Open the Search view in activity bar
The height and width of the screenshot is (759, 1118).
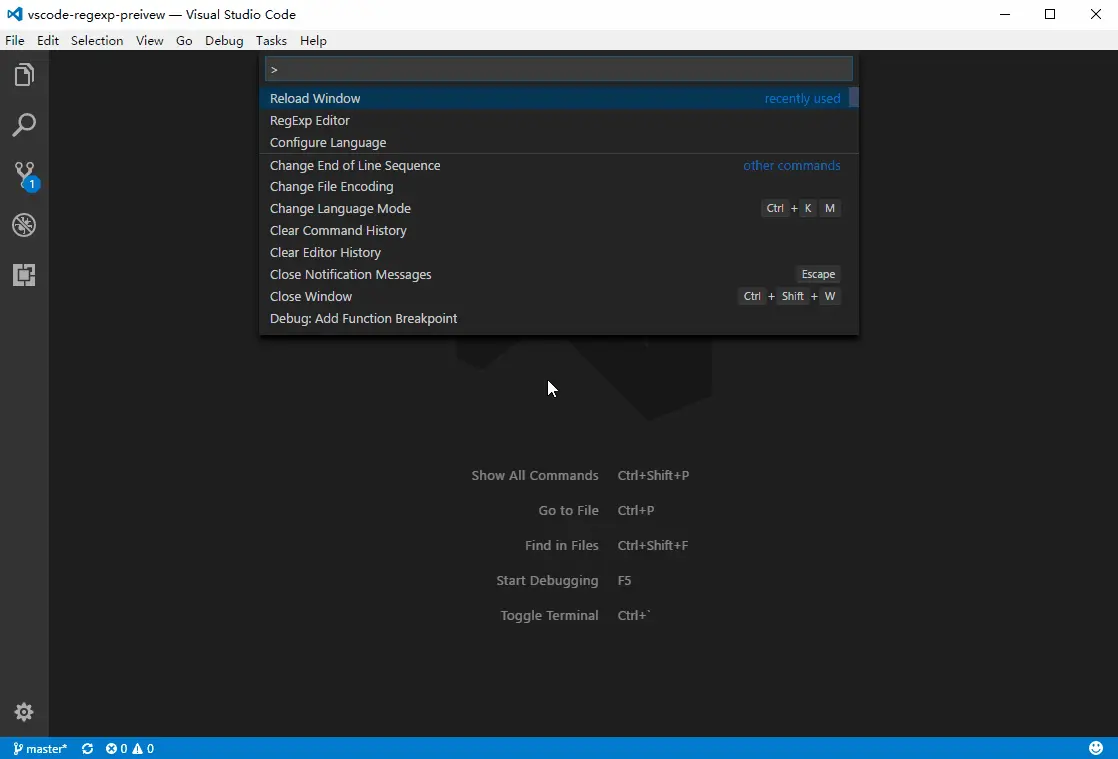pyautogui.click(x=24, y=125)
